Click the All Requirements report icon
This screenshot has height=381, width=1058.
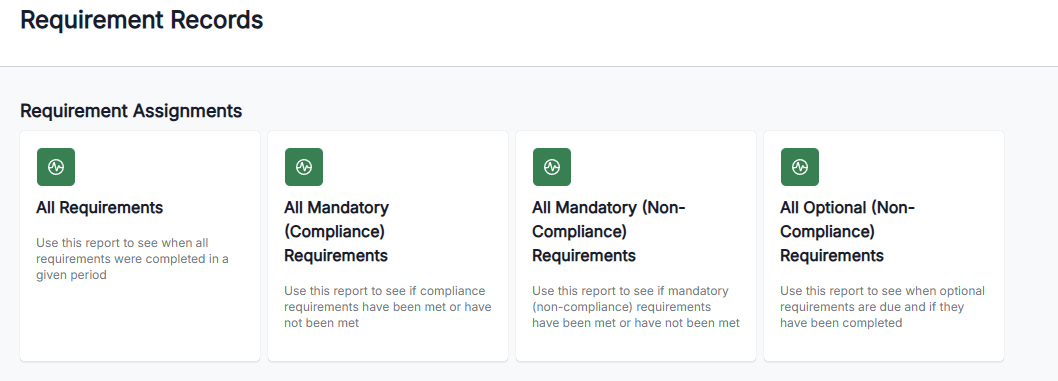pyautogui.click(x=56, y=167)
